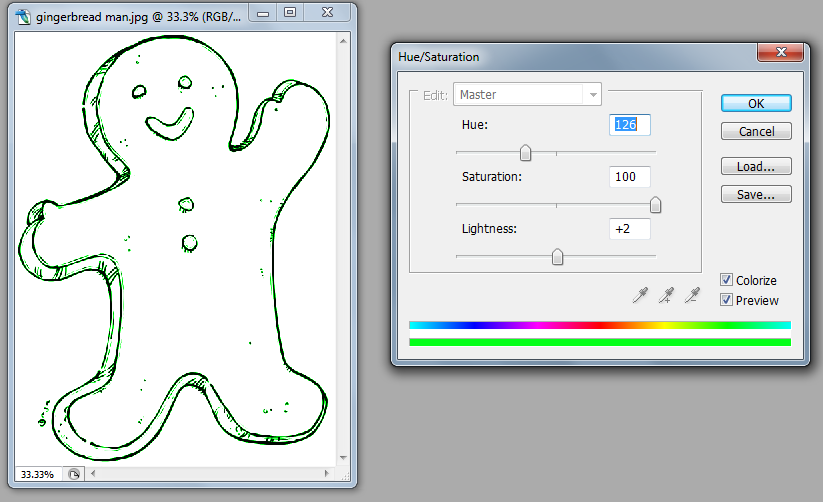Click the Saturation slider handle
This screenshot has width=823, height=502.
click(x=655, y=205)
